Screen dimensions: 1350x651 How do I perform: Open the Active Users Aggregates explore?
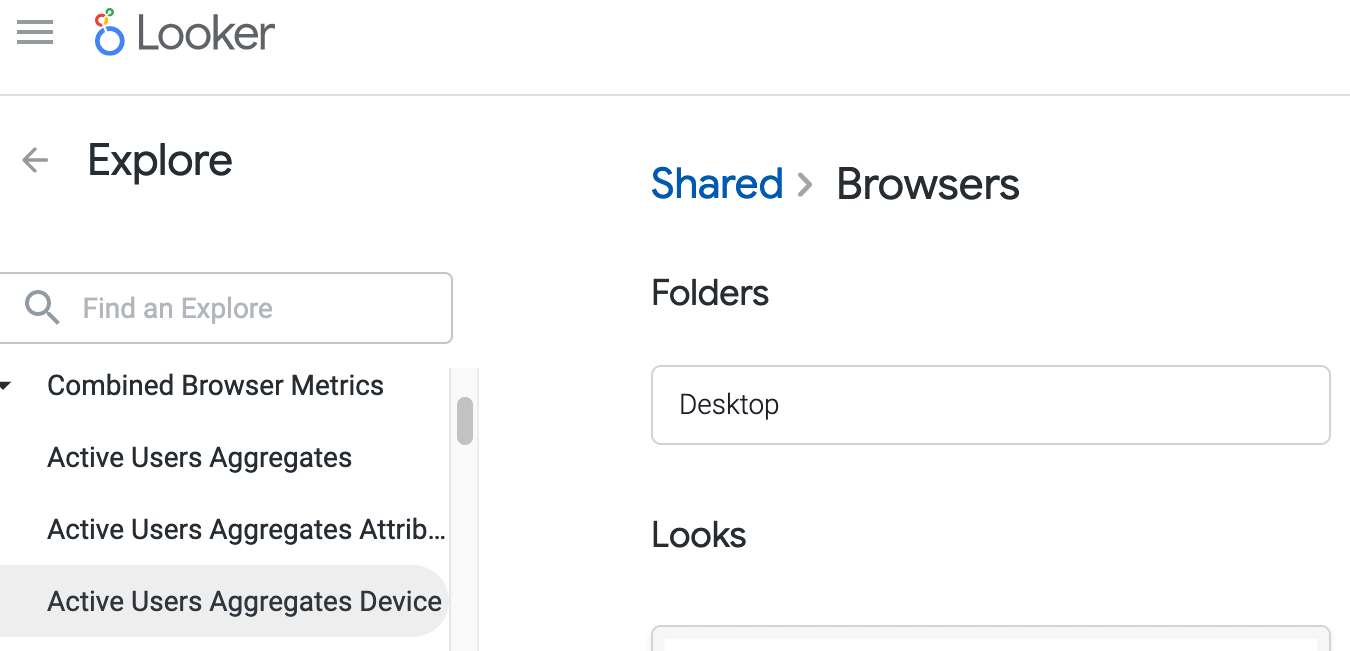click(199, 458)
